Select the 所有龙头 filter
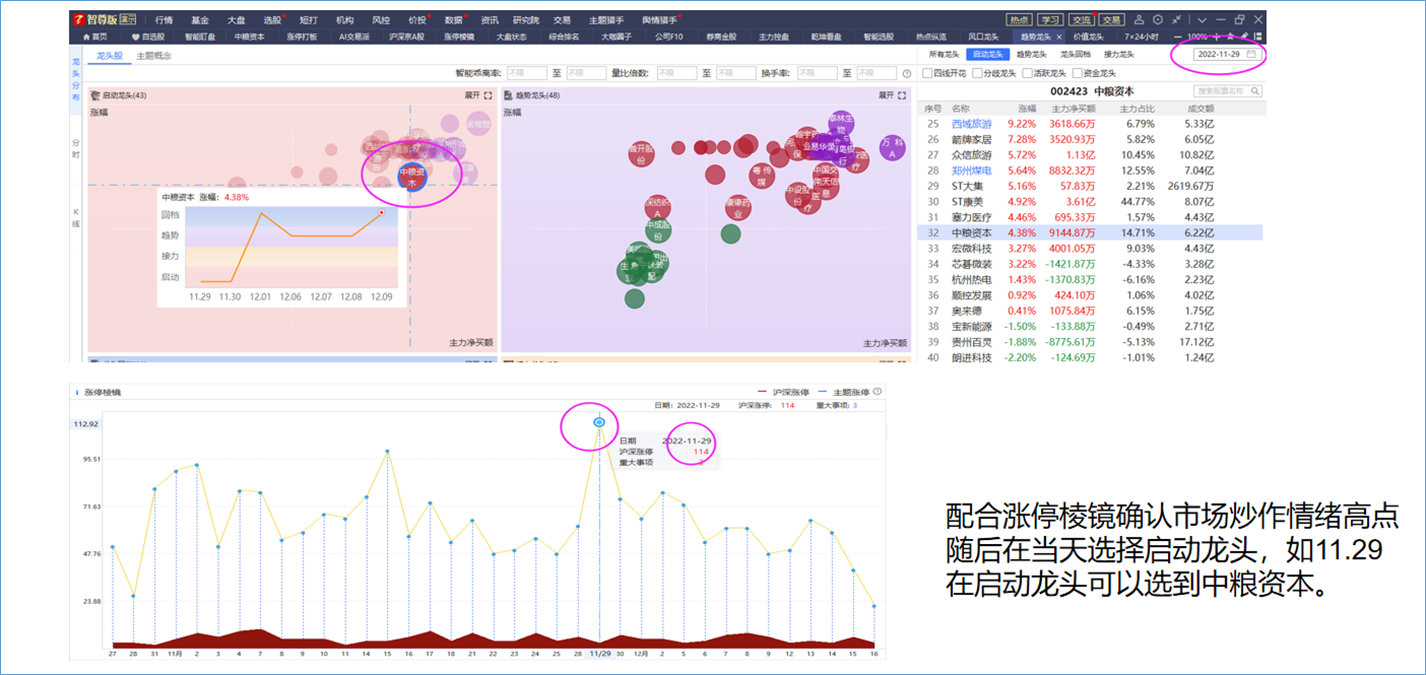Image resolution: width=1426 pixels, height=675 pixels. (x=945, y=54)
